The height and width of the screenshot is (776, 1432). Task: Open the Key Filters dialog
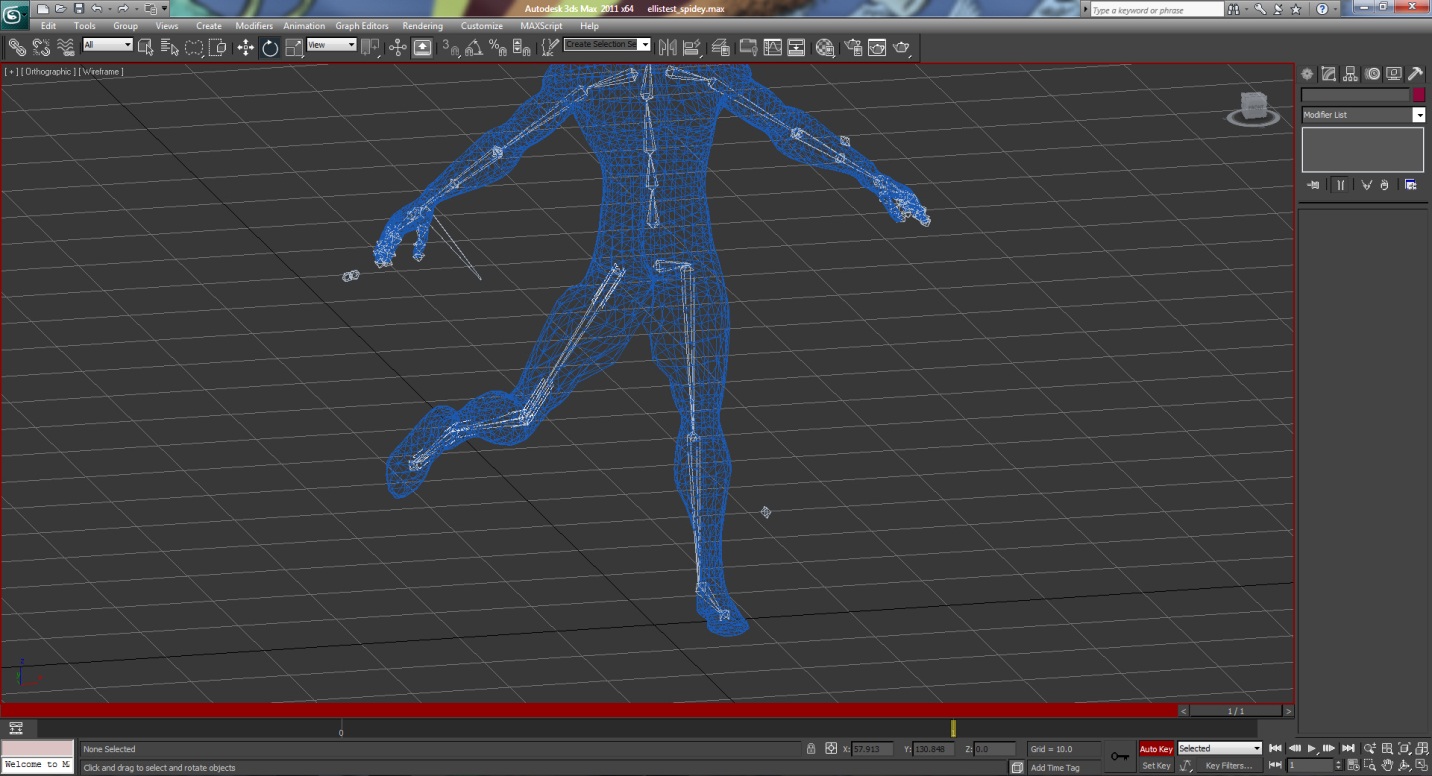coord(1229,766)
